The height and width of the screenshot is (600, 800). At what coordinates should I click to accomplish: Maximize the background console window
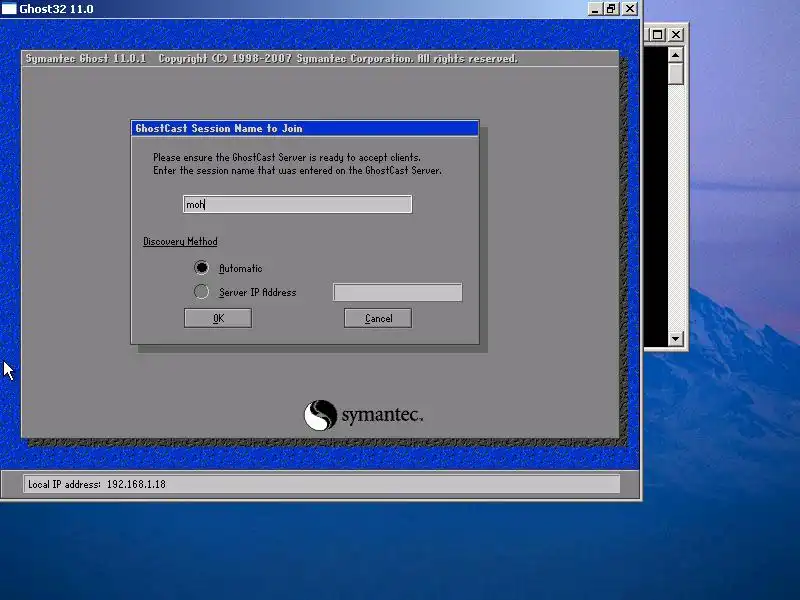(x=658, y=35)
